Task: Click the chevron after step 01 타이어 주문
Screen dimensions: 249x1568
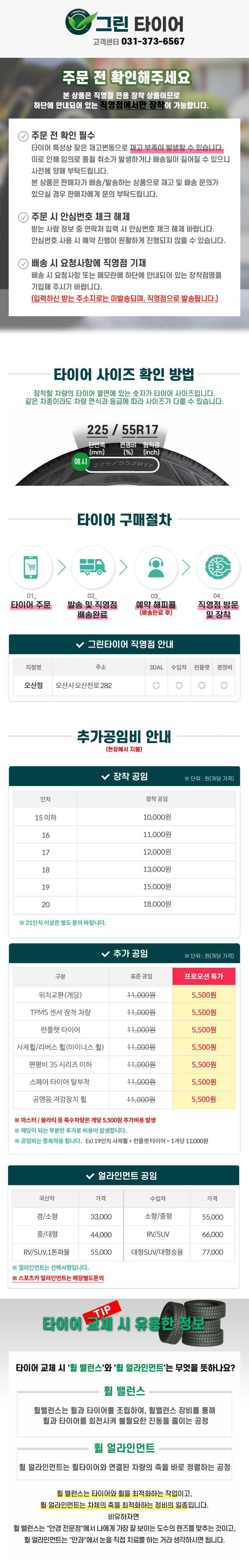Action: click(x=61, y=567)
